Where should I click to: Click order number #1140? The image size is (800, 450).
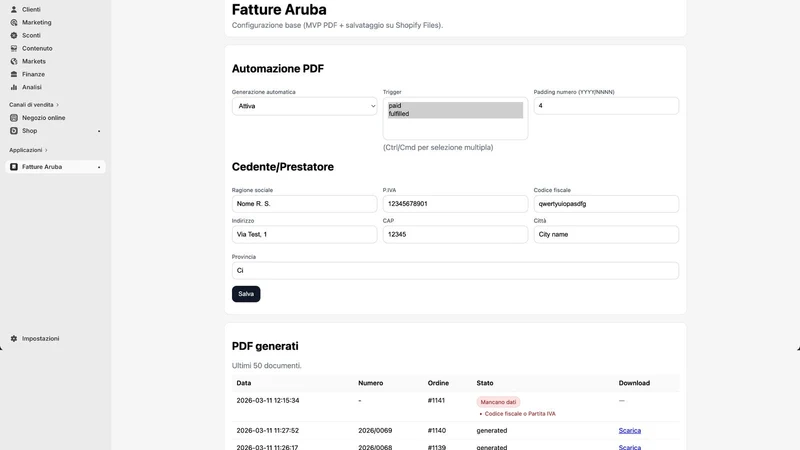point(437,431)
